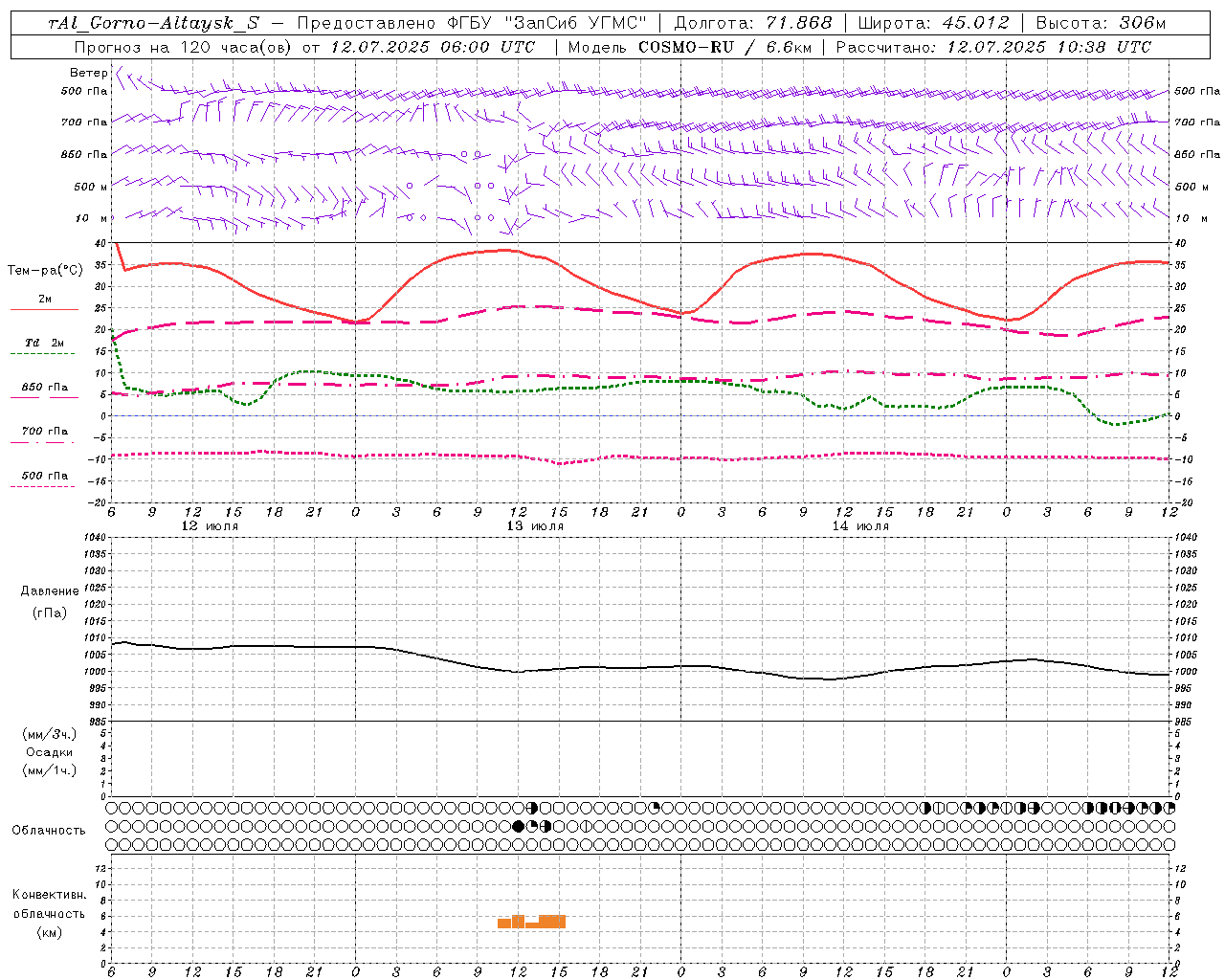Click the (мм/1ч.) precipitation unit label
1225x980 pixels.
(50, 770)
